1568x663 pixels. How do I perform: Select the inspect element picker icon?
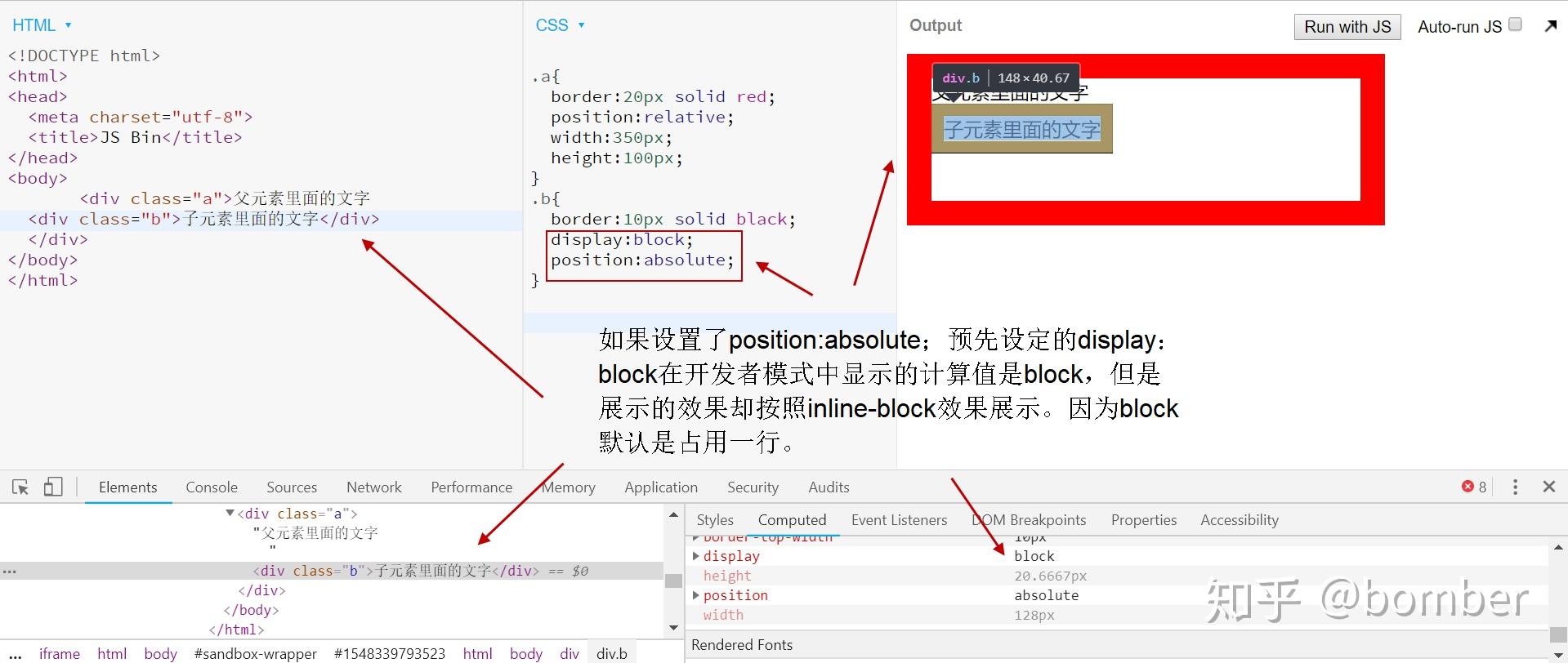click(x=20, y=487)
